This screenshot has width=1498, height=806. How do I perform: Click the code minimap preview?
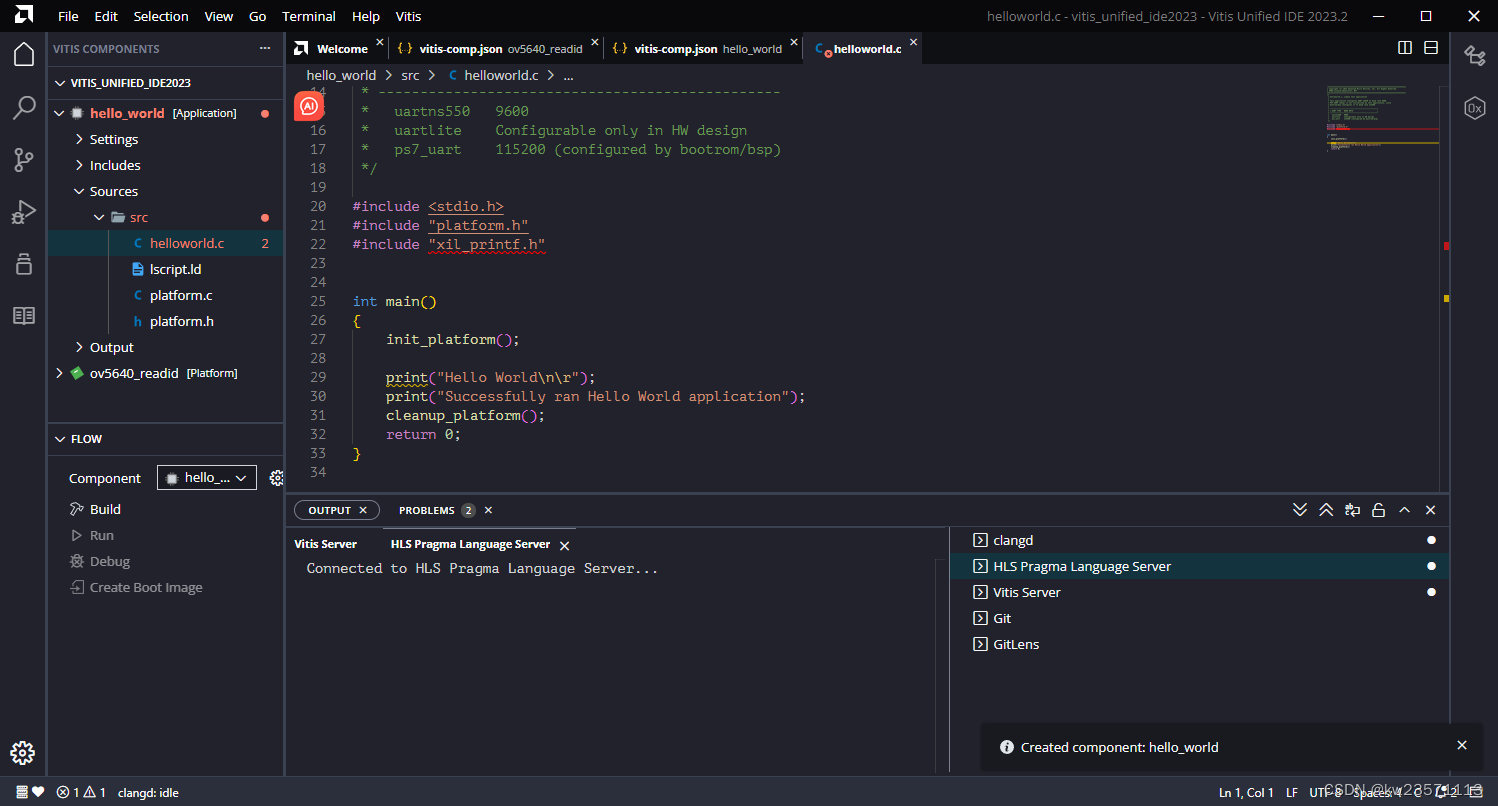(1383, 118)
